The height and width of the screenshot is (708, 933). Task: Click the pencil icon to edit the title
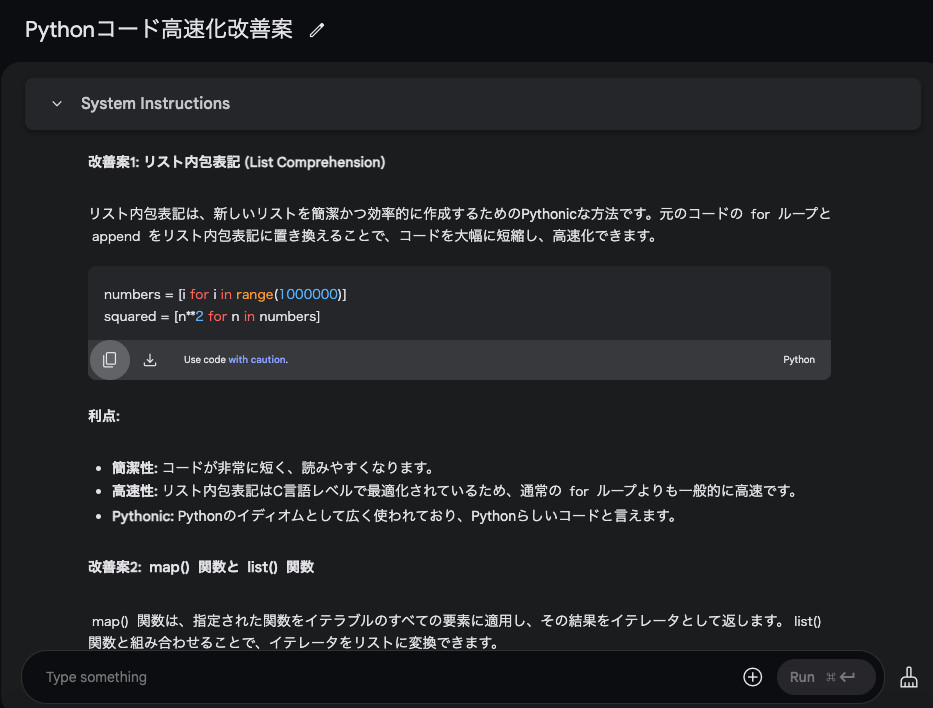(317, 30)
